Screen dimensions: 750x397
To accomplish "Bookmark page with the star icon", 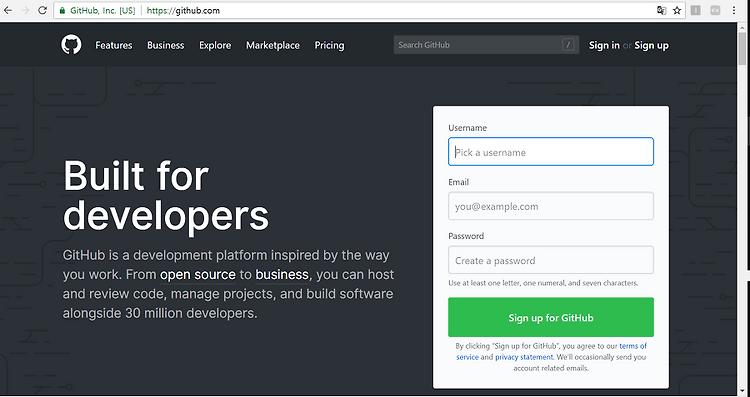I will pyautogui.click(x=677, y=10).
